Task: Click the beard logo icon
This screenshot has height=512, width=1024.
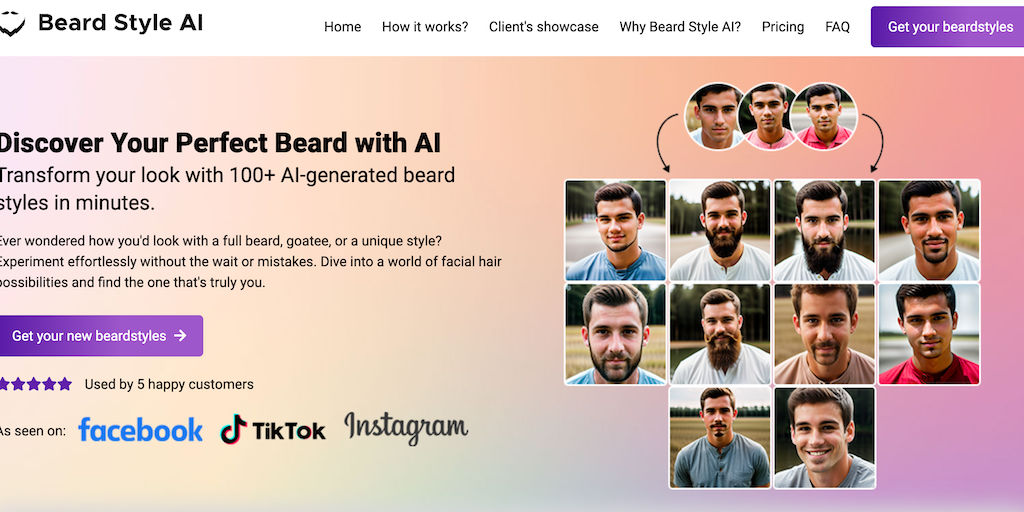Action: (x=12, y=25)
